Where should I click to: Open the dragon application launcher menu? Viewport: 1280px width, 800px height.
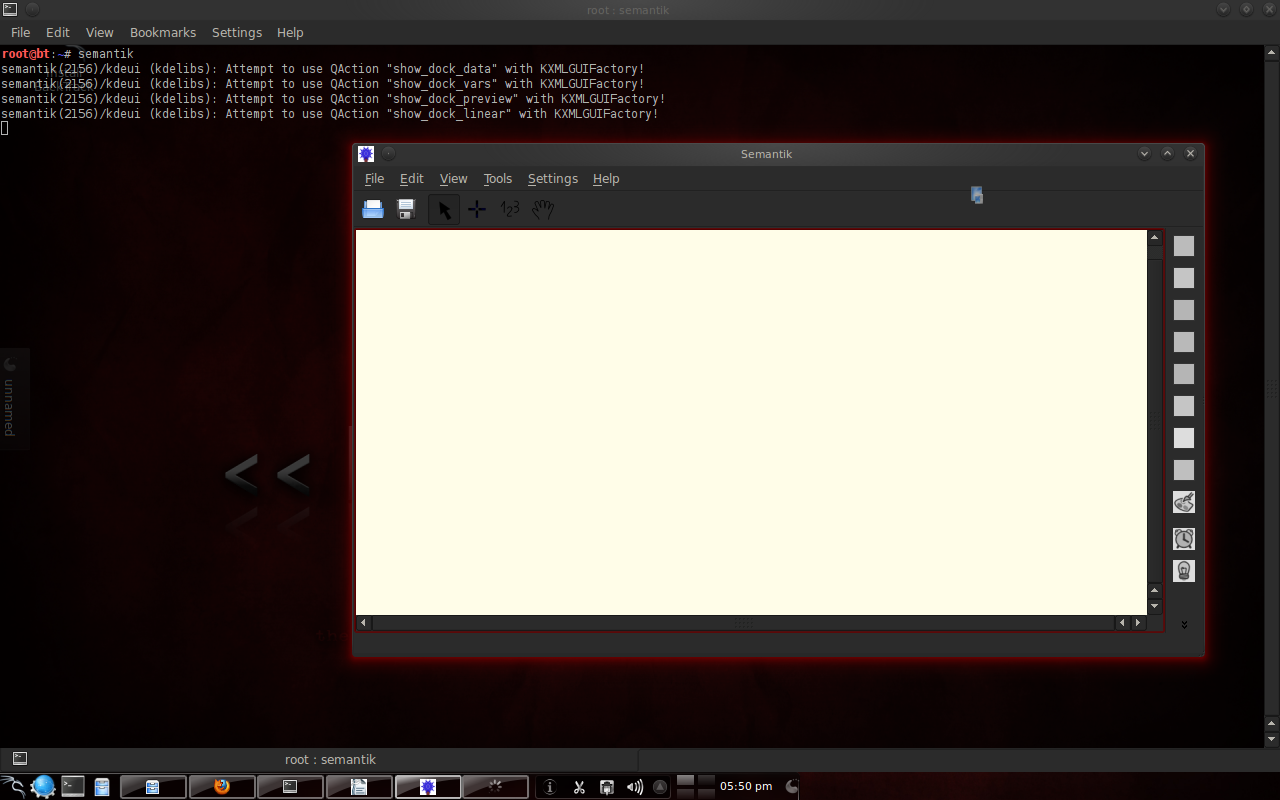point(13,787)
